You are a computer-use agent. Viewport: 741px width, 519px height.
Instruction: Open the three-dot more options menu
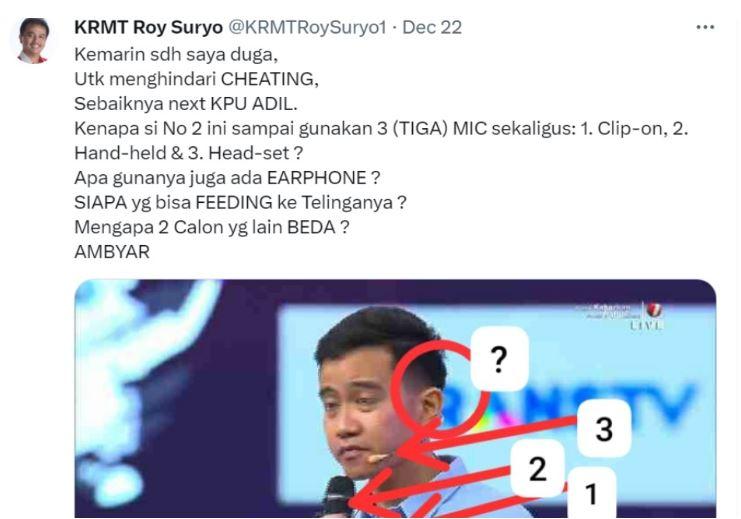705,28
